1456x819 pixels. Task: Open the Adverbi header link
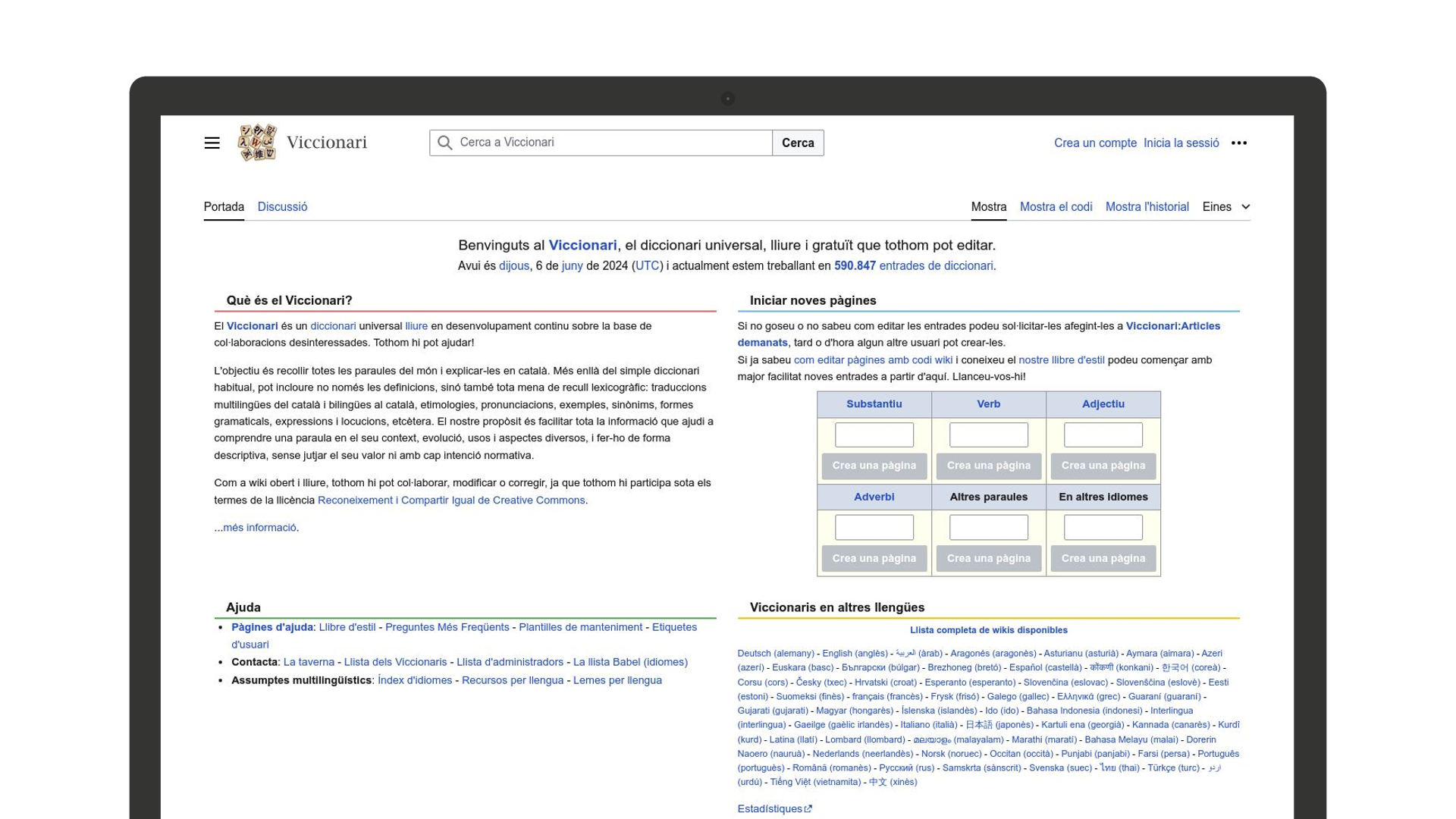point(874,497)
